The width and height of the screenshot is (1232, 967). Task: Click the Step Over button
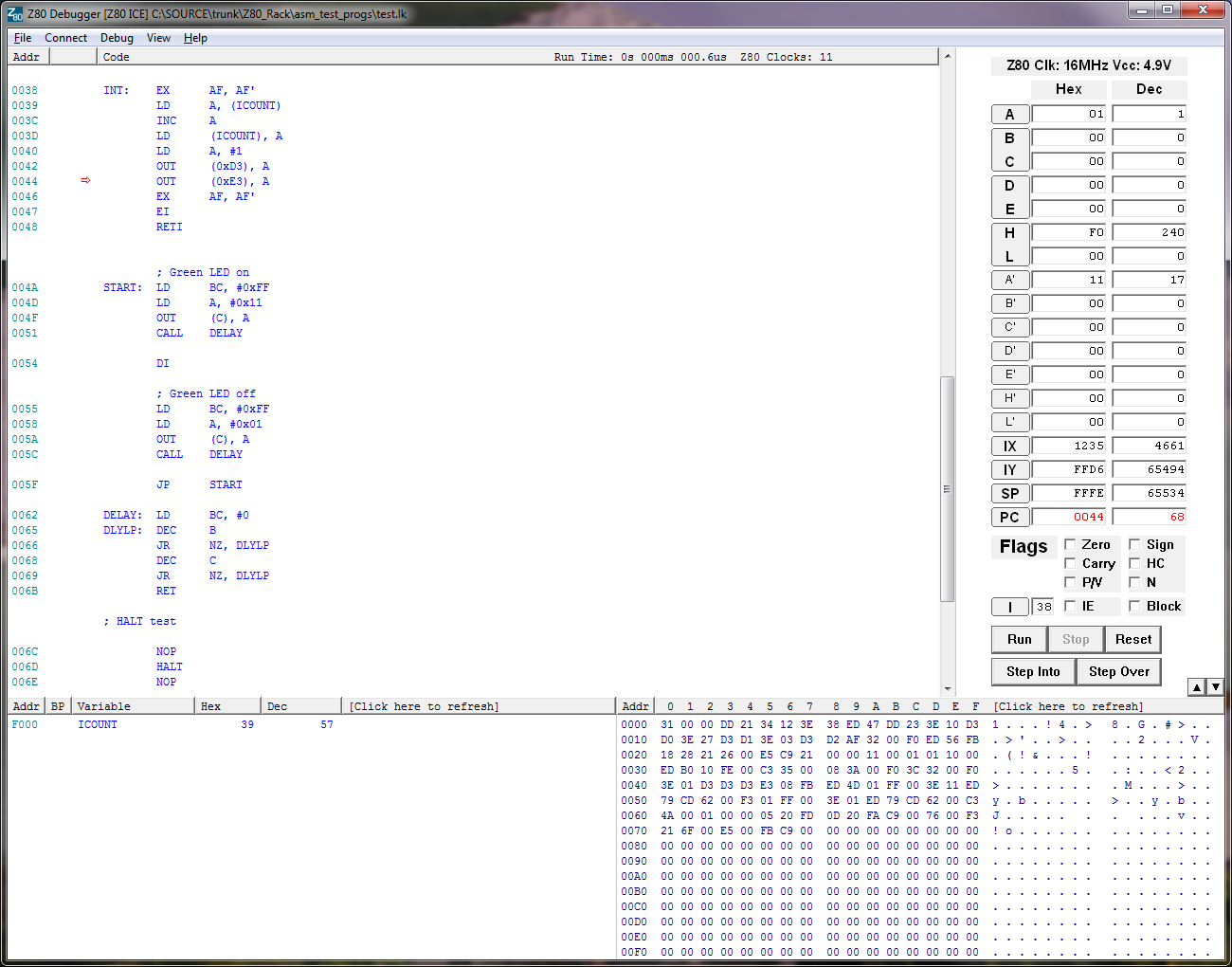coord(1118,671)
